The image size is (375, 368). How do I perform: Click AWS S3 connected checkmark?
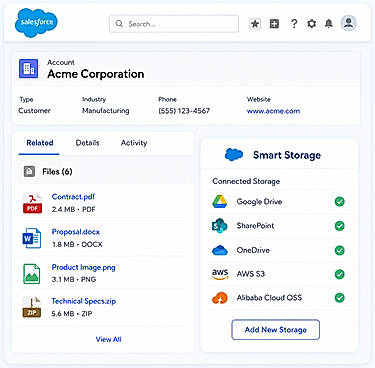coord(340,274)
